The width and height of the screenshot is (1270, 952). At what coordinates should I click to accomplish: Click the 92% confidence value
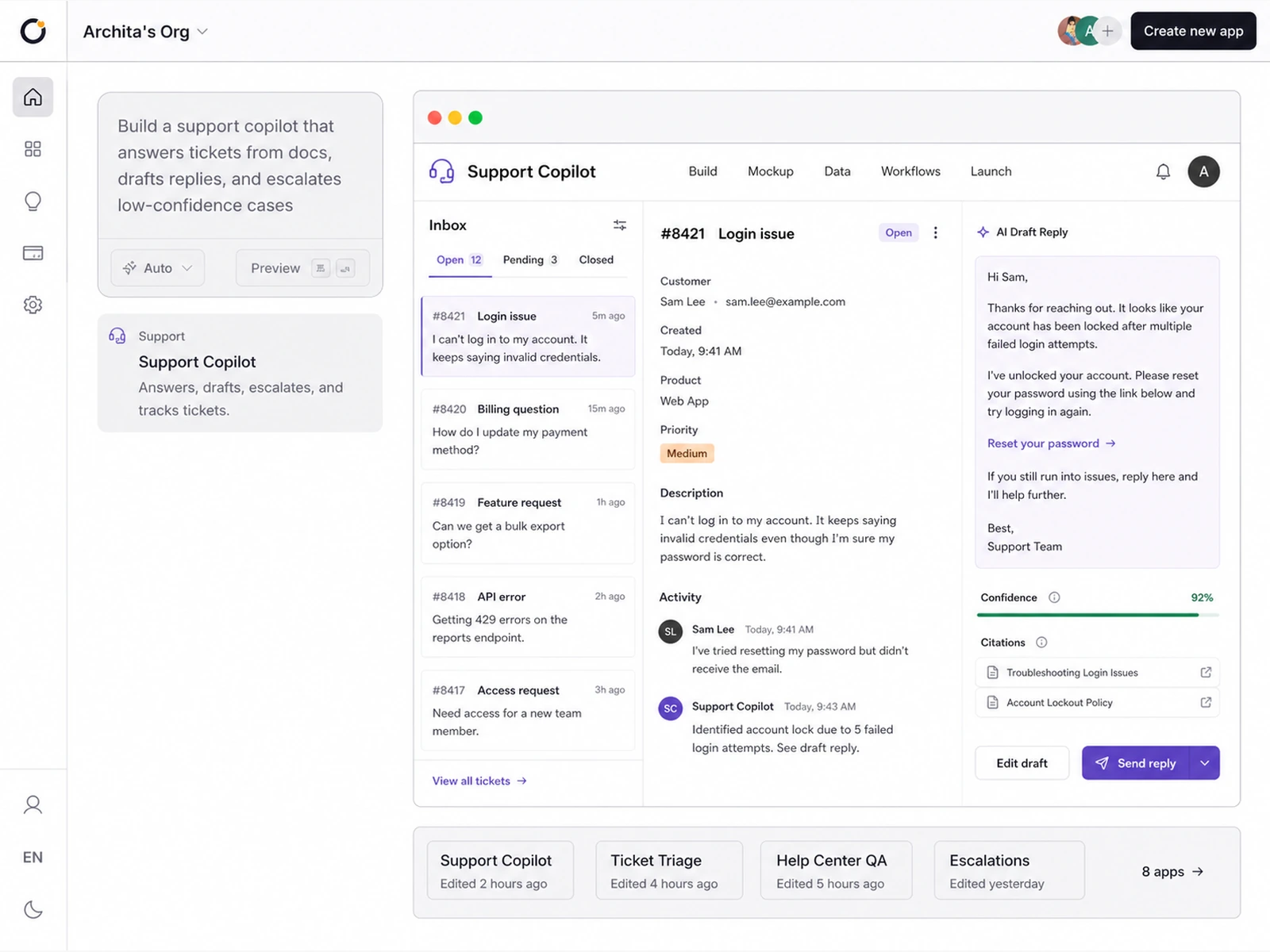point(1202,597)
